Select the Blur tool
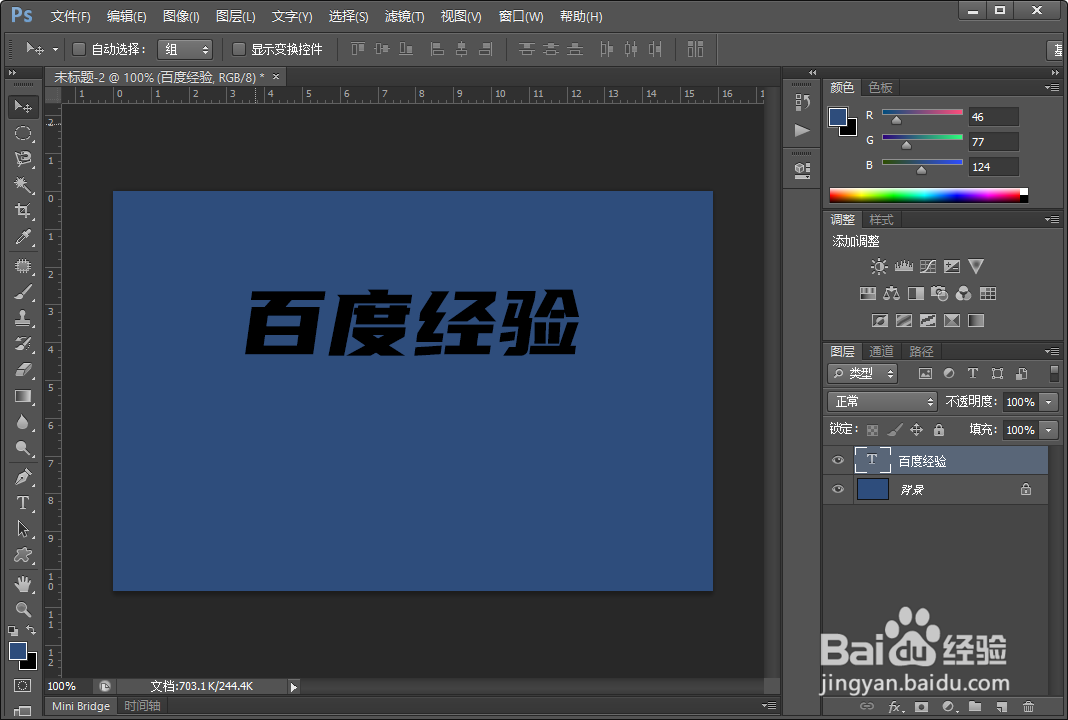The image size is (1068, 720). click(x=23, y=422)
